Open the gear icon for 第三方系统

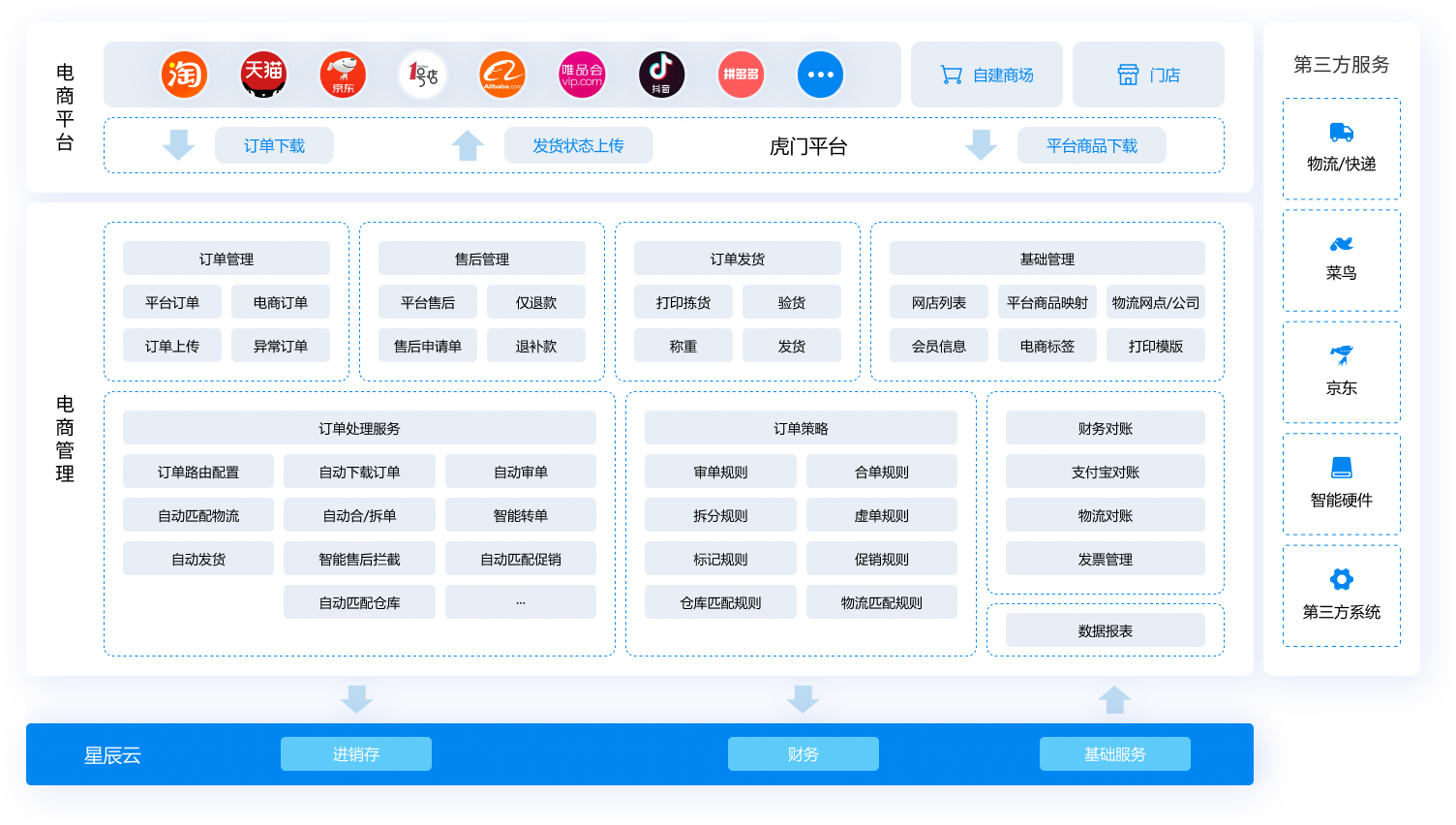click(x=1341, y=578)
